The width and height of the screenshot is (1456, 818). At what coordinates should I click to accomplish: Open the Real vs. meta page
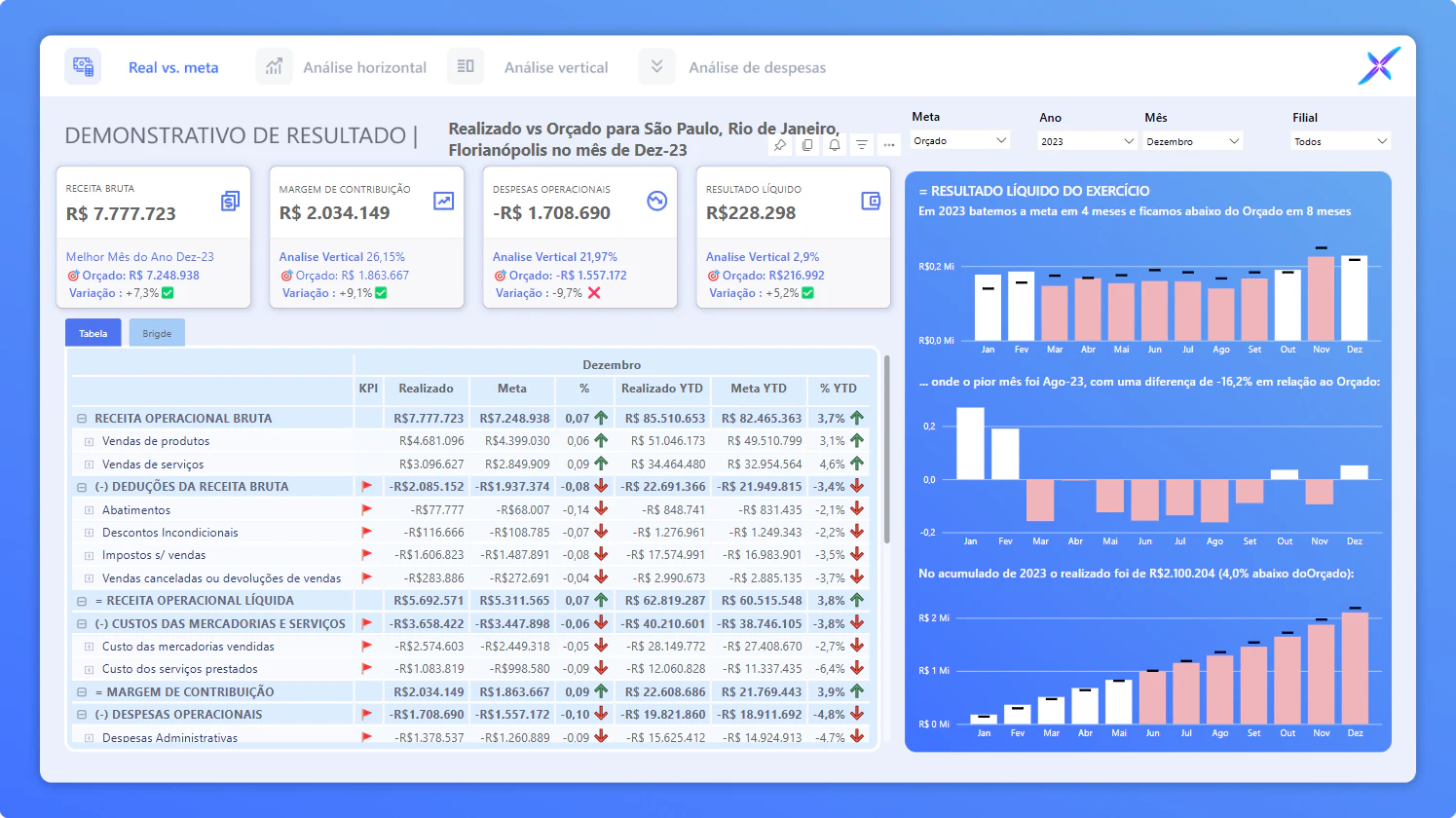point(173,67)
